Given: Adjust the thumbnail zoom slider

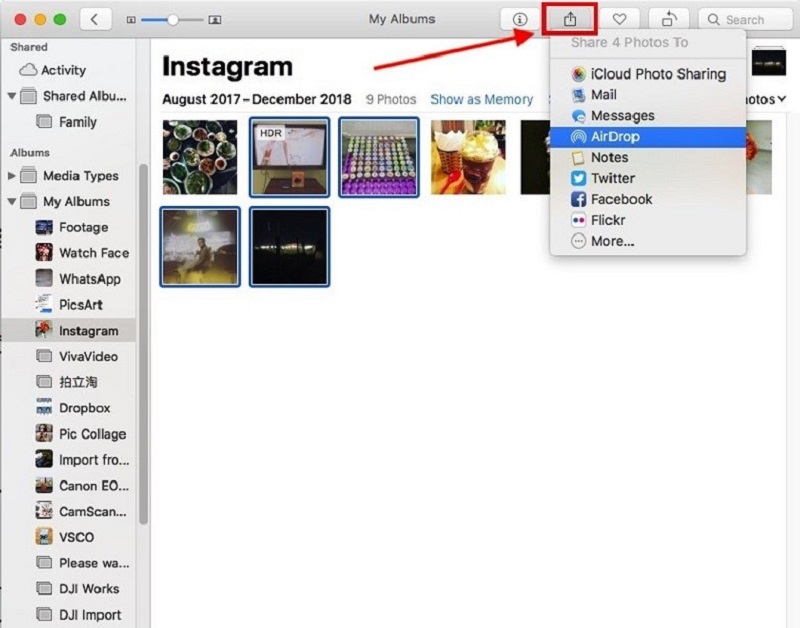Looking at the screenshot, I should tap(173, 19).
